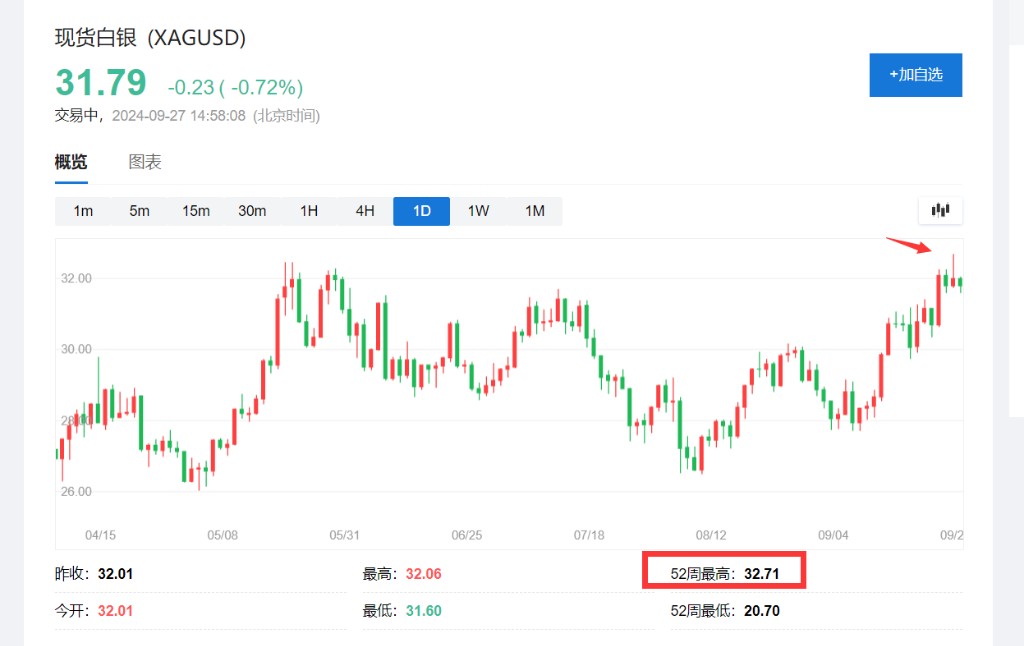
Task: Switch to the 4H timeframe
Action: coord(365,211)
